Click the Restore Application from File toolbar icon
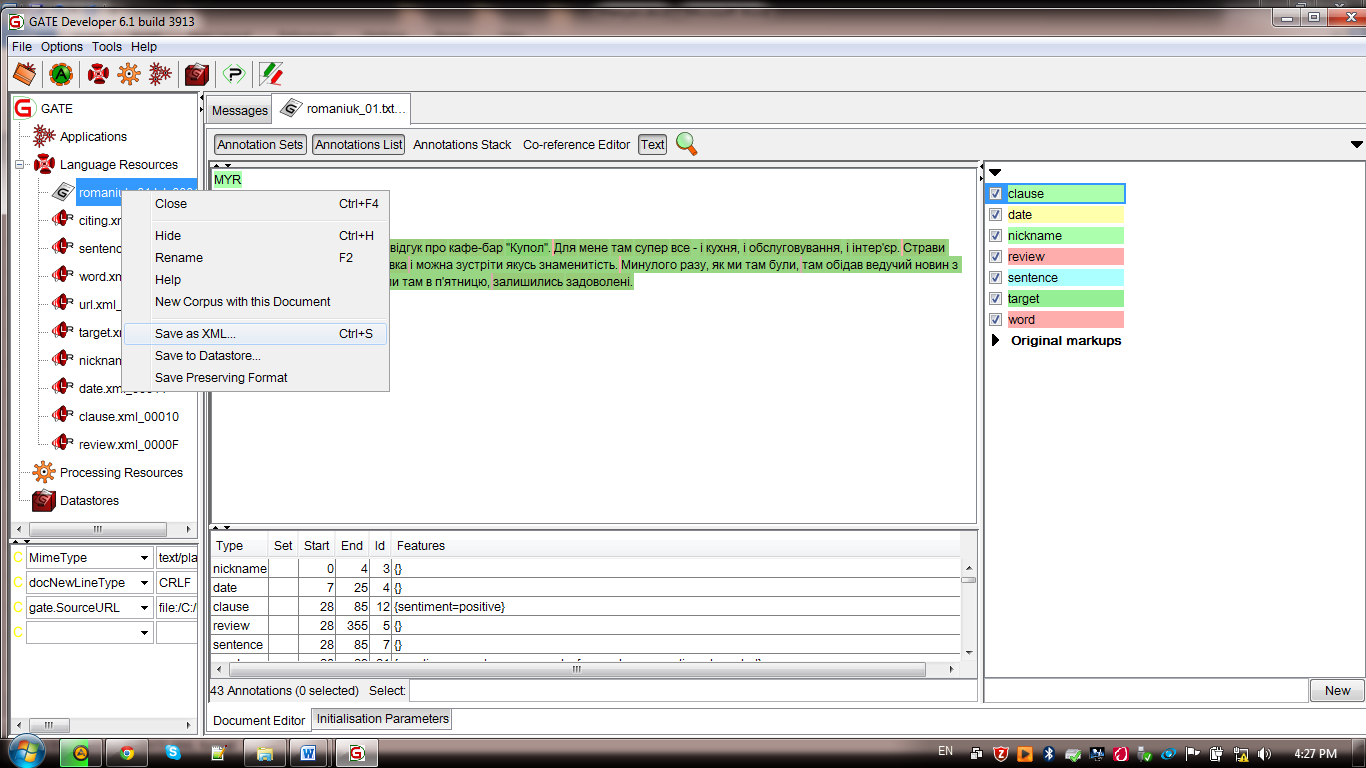The image size is (1366, 768). (24, 74)
